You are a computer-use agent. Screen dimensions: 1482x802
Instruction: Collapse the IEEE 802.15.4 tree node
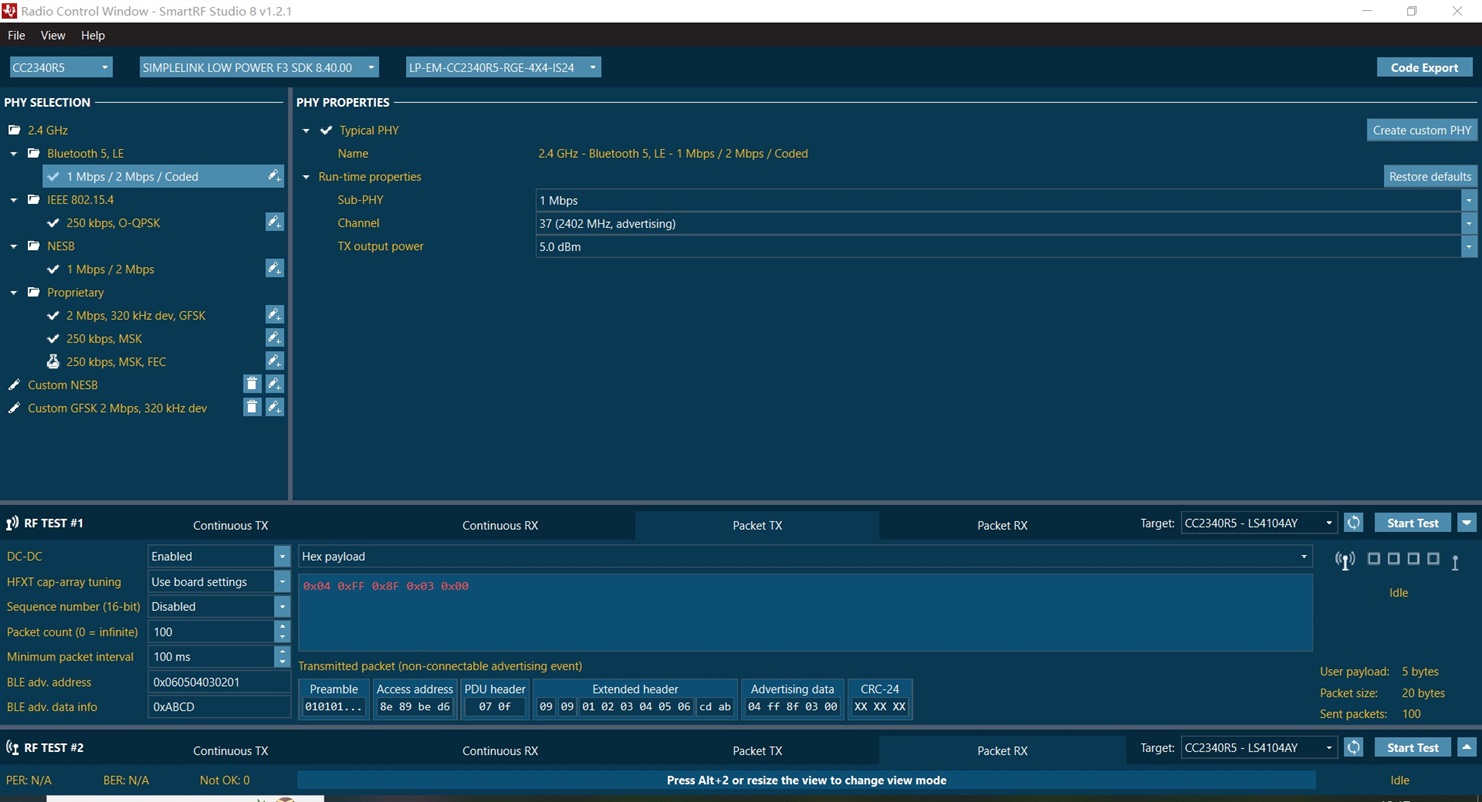[14, 200]
